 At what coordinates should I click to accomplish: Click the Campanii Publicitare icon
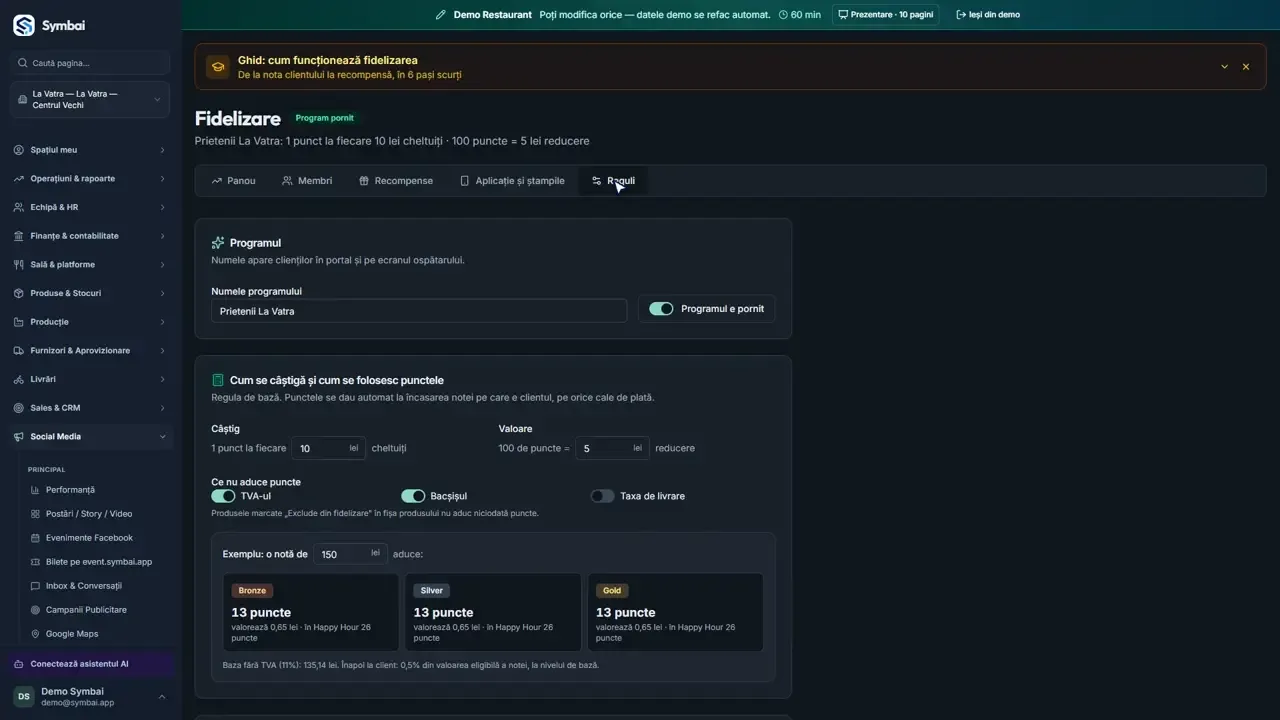[x=36, y=610]
